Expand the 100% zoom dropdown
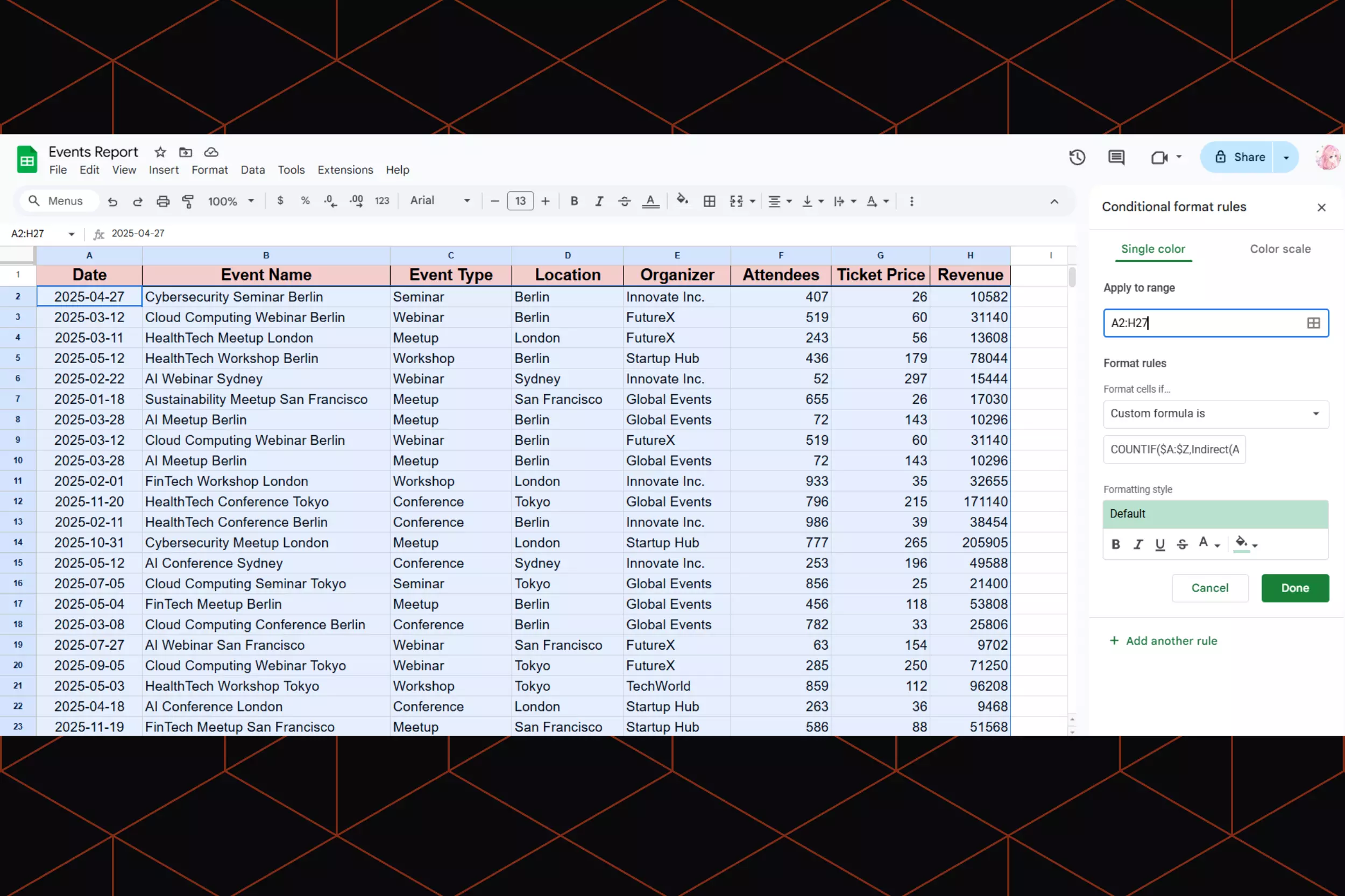 click(x=231, y=201)
